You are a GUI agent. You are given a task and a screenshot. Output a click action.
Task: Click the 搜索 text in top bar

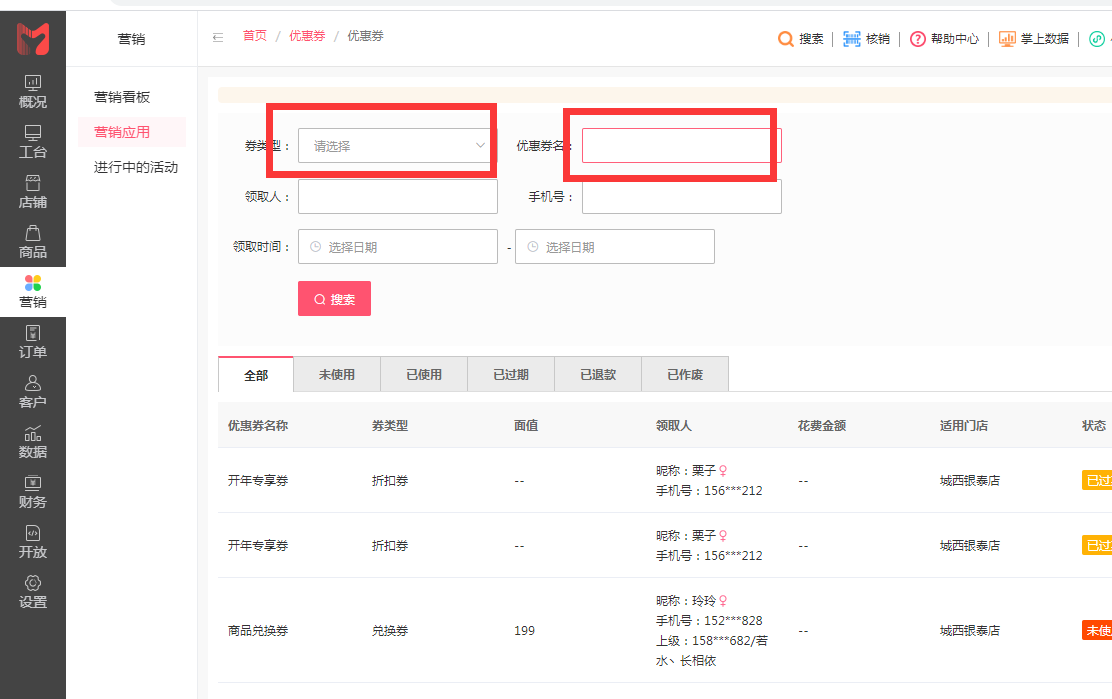click(x=811, y=38)
